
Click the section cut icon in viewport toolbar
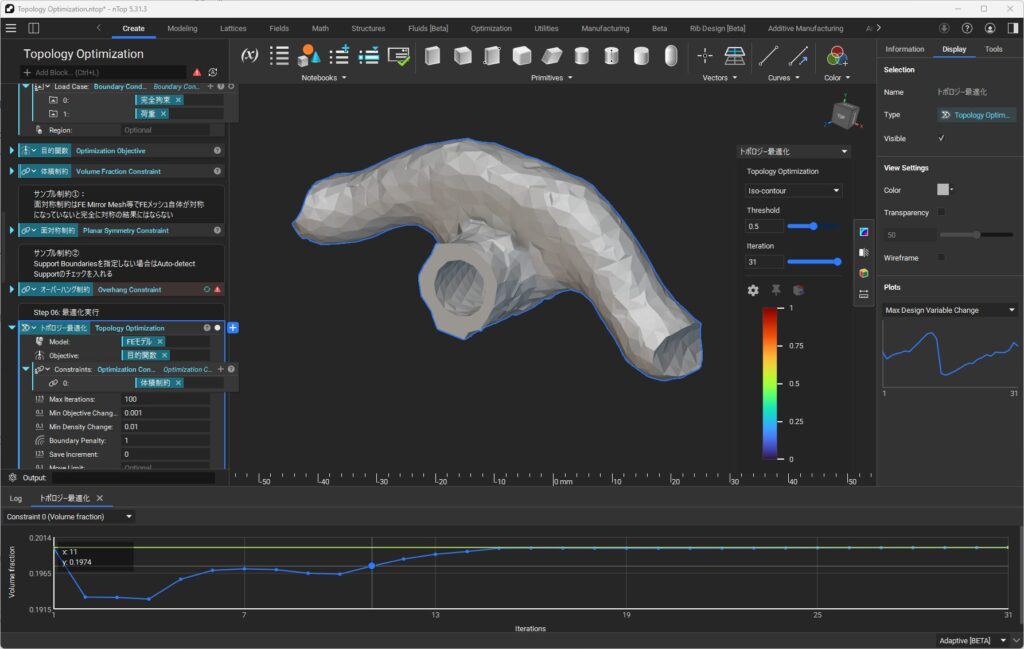click(864, 253)
